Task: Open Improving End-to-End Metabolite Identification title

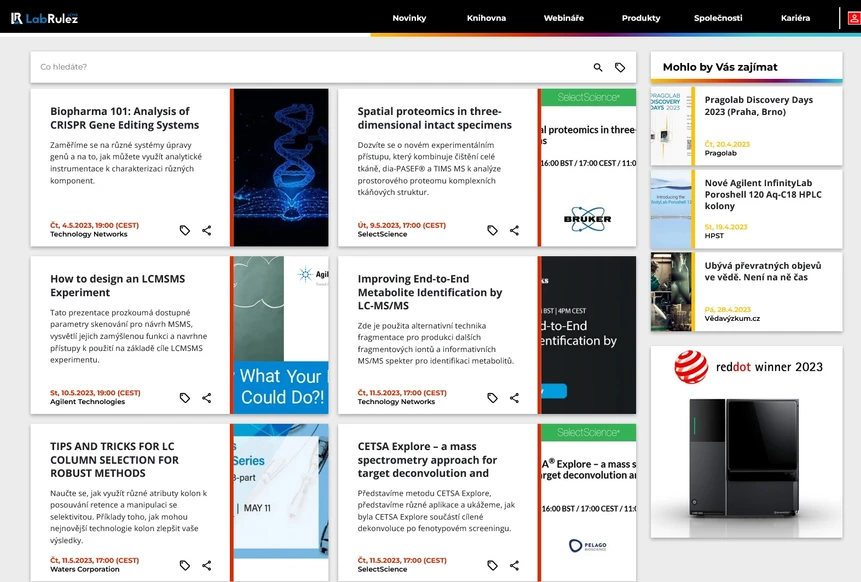Action: (430, 292)
